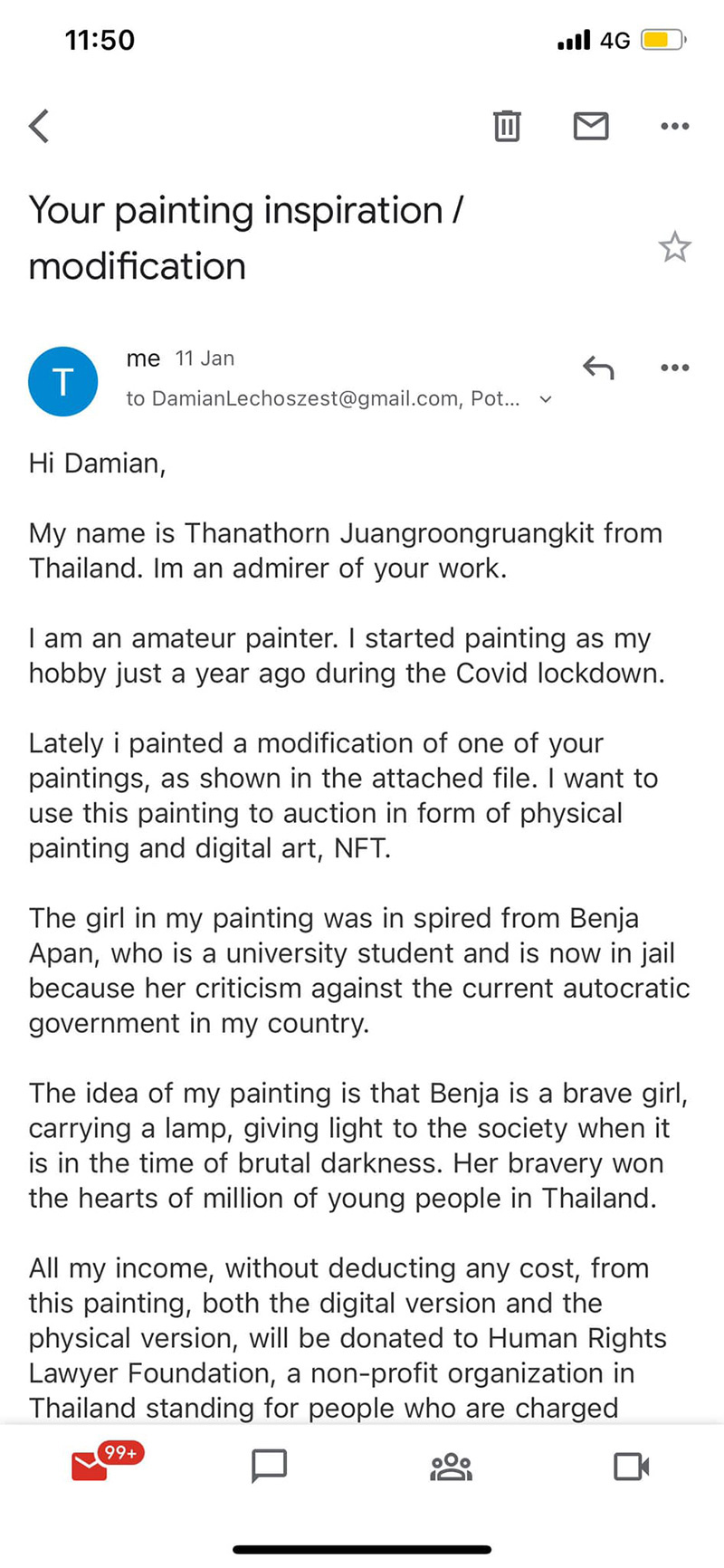
Task: Switch to the Spaces tab
Action: pyautogui.click(x=452, y=1466)
